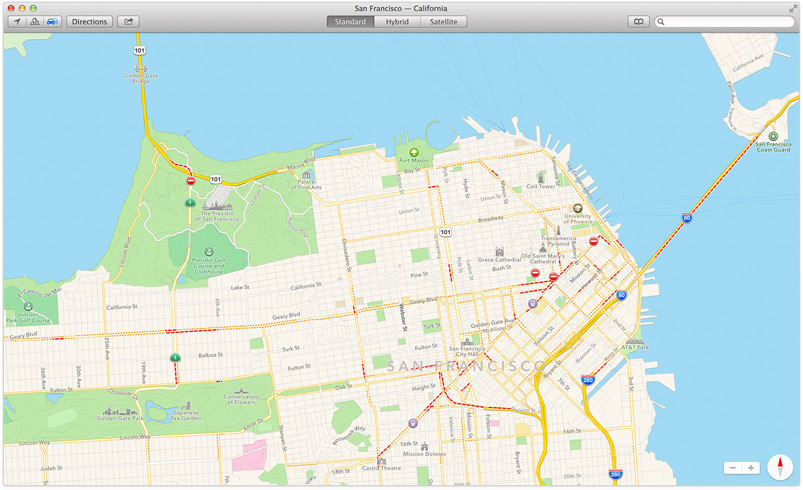
Task: Click the magnifying glass search icon
Action: pyautogui.click(x=662, y=21)
